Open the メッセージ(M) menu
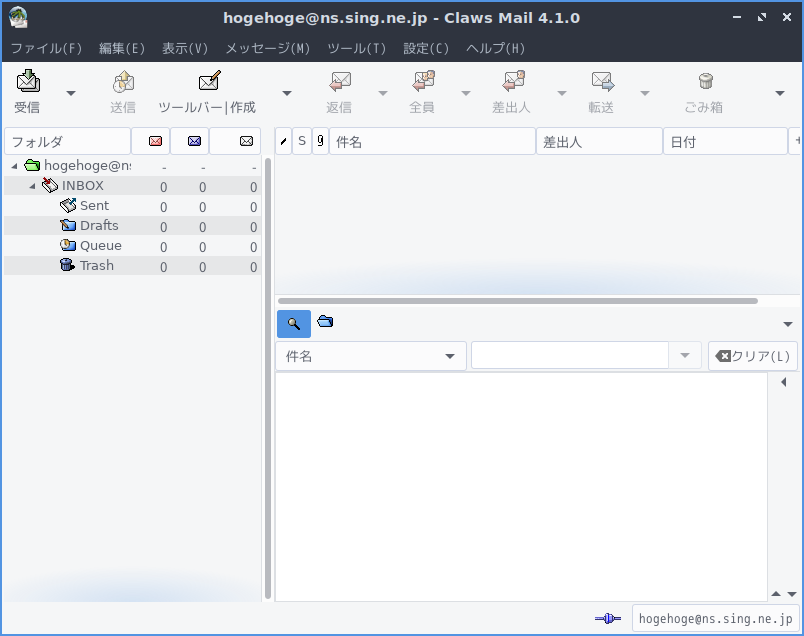Viewport: 804px width, 636px height. [x=268, y=48]
